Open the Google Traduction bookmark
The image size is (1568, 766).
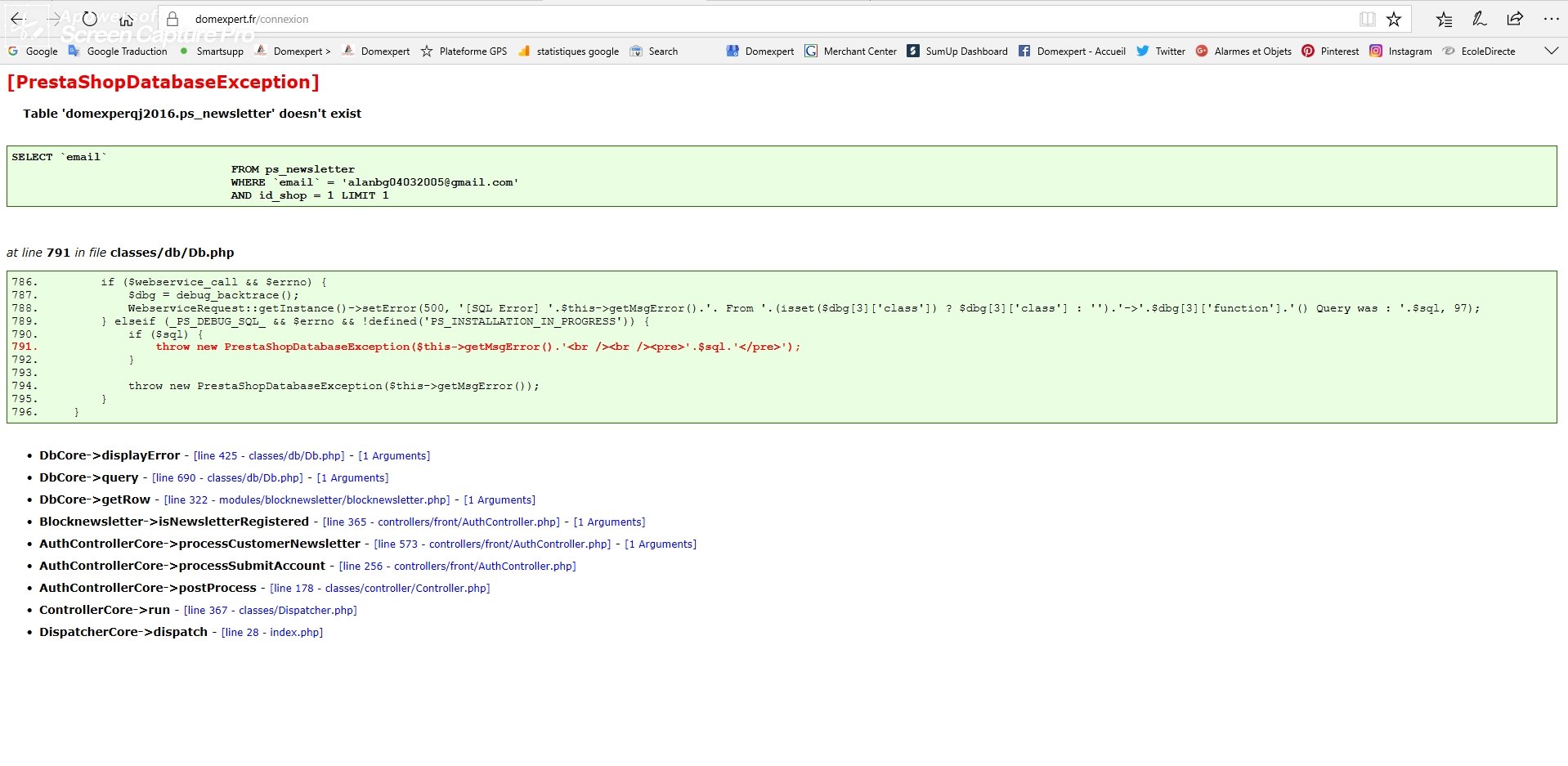coord(118,51)
